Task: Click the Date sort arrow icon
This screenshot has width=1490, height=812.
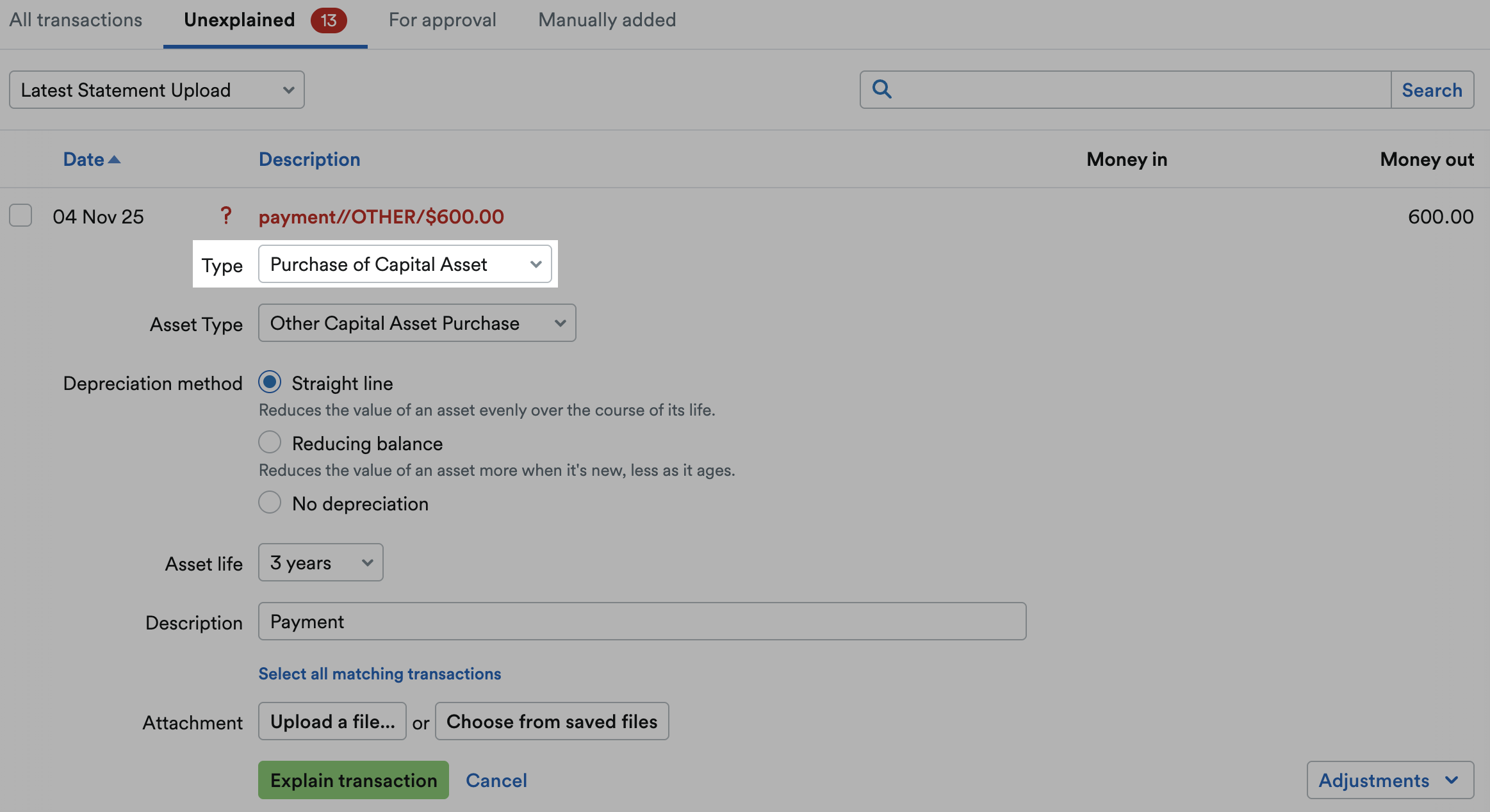Action: point(114,159)
